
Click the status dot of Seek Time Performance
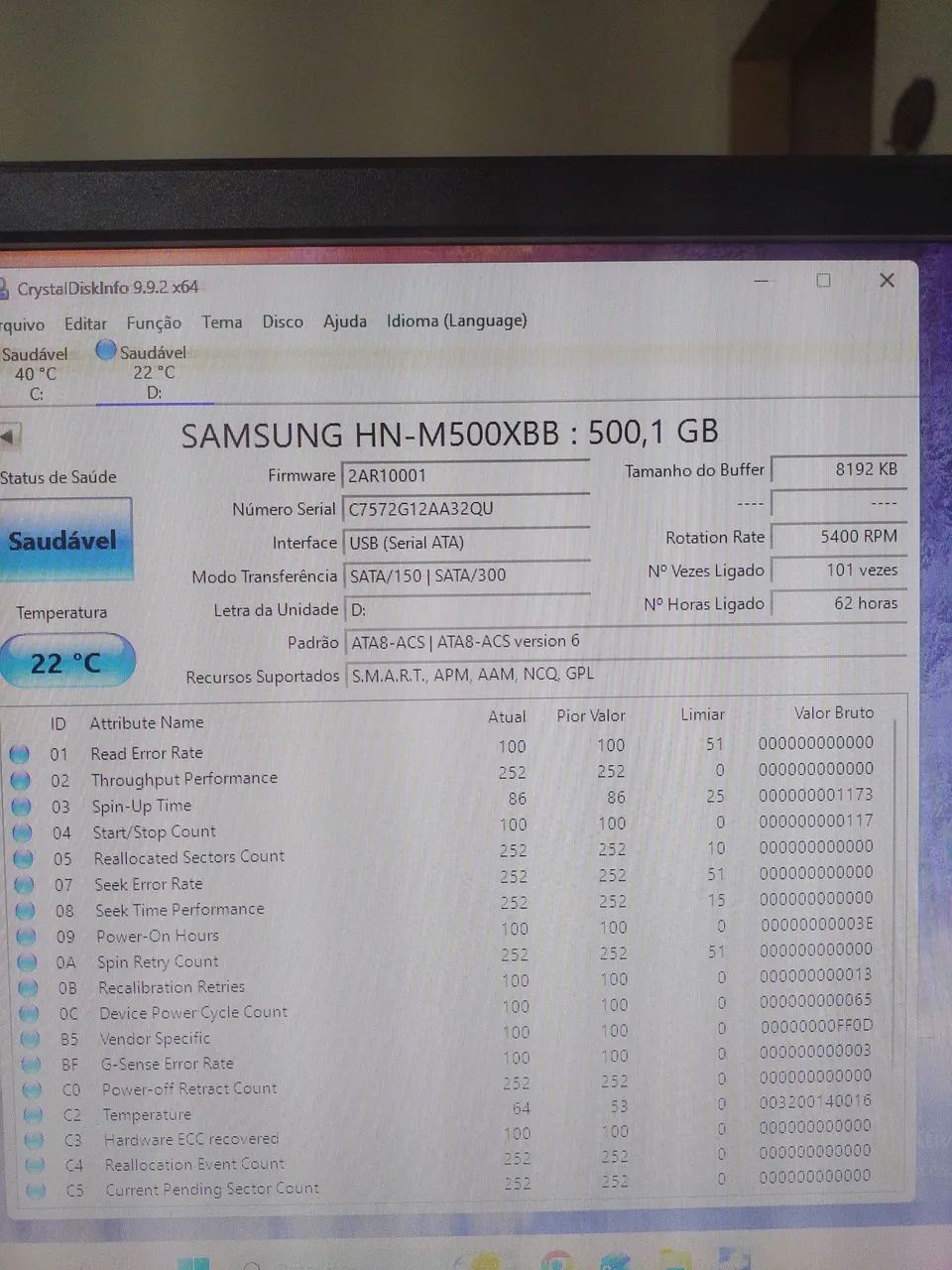point(25,910)
